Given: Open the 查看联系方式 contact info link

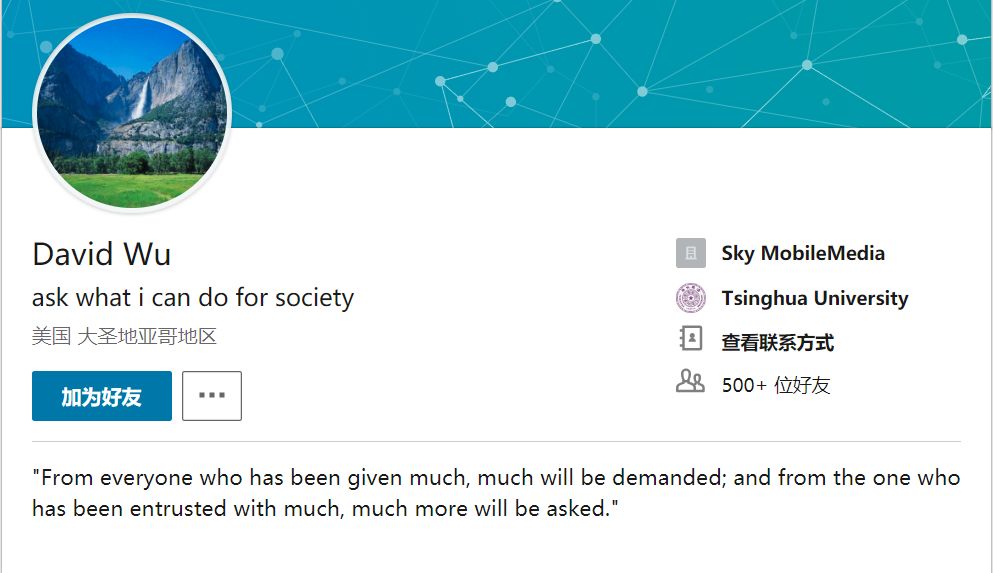Looking at the screenshot, I should coord(777,343).
